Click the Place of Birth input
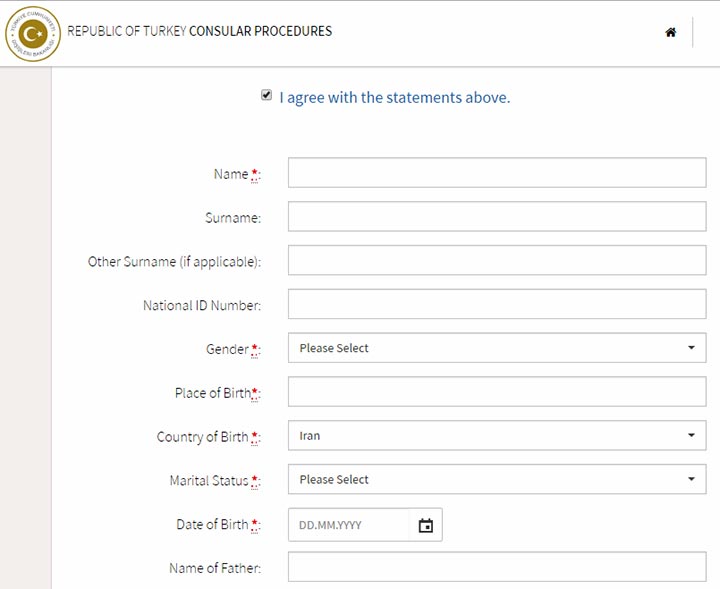Viewport: 720px width, 589px height. [x=497, y=392]
